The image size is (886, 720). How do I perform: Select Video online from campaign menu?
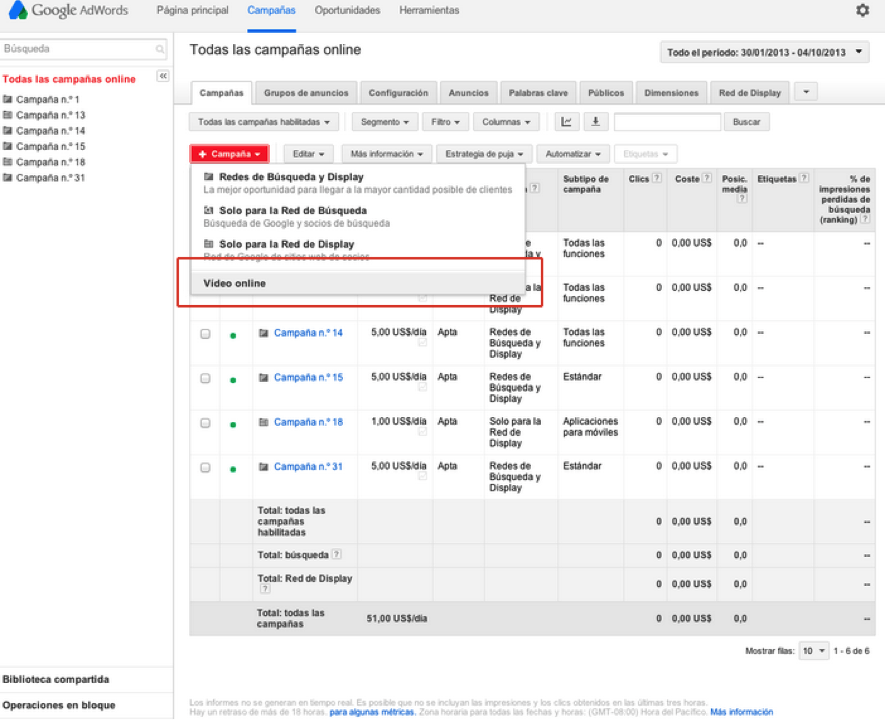point(235,283)
